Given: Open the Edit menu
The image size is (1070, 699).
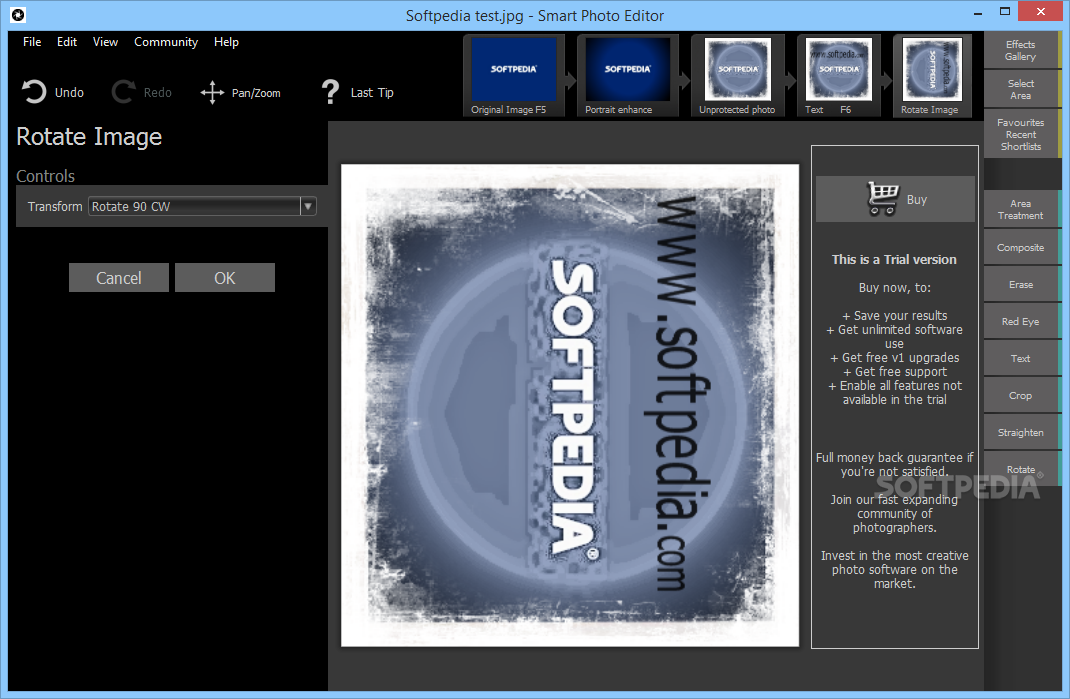Looking at the screenshot, I should click(x=67, y=42).
